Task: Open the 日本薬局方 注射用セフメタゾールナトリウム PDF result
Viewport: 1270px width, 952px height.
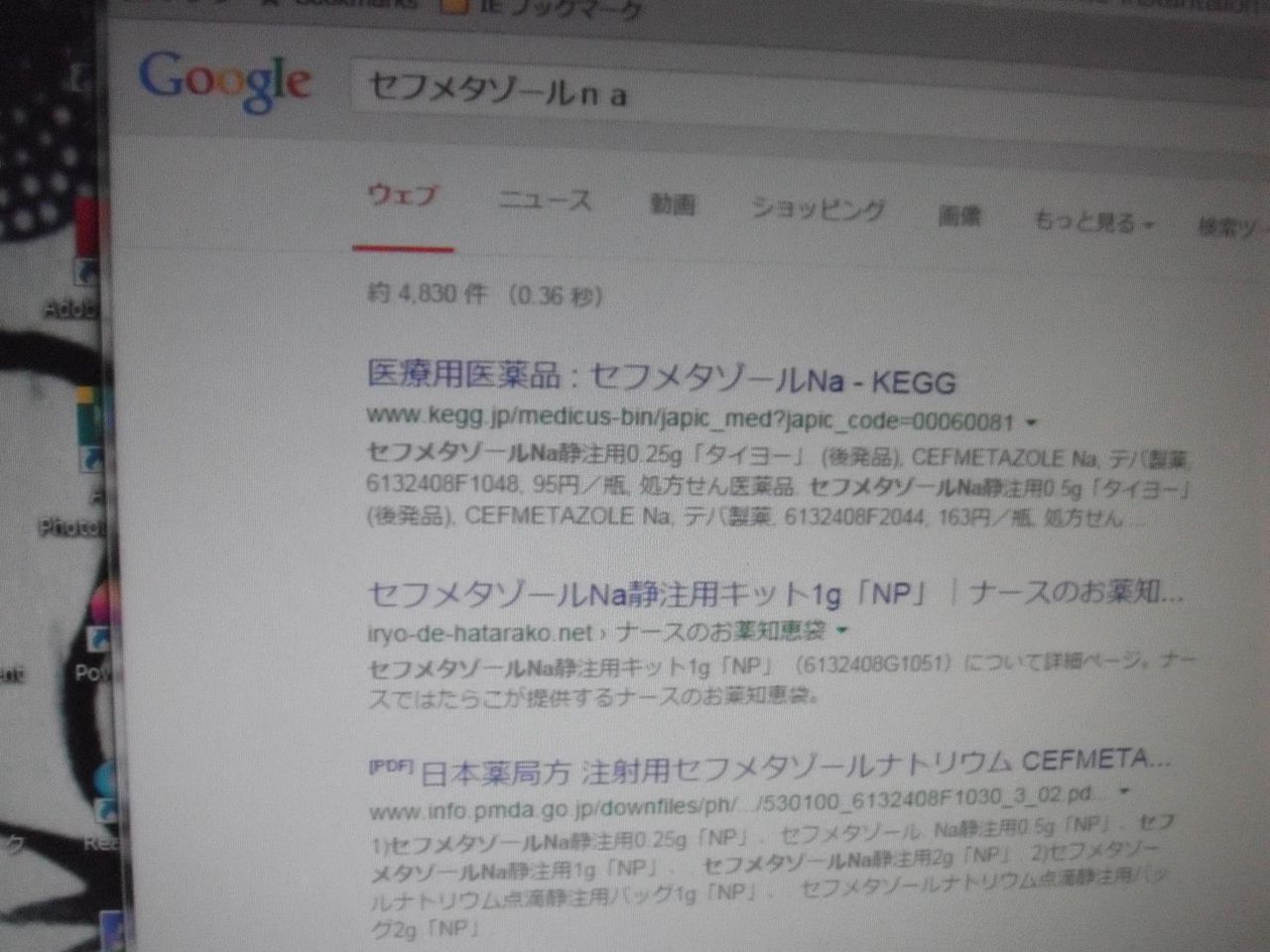Action: [797, 766]
